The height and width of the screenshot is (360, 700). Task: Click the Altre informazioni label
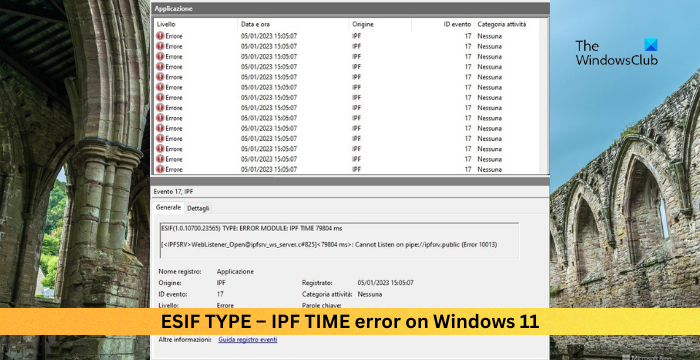tap(185, 339)
